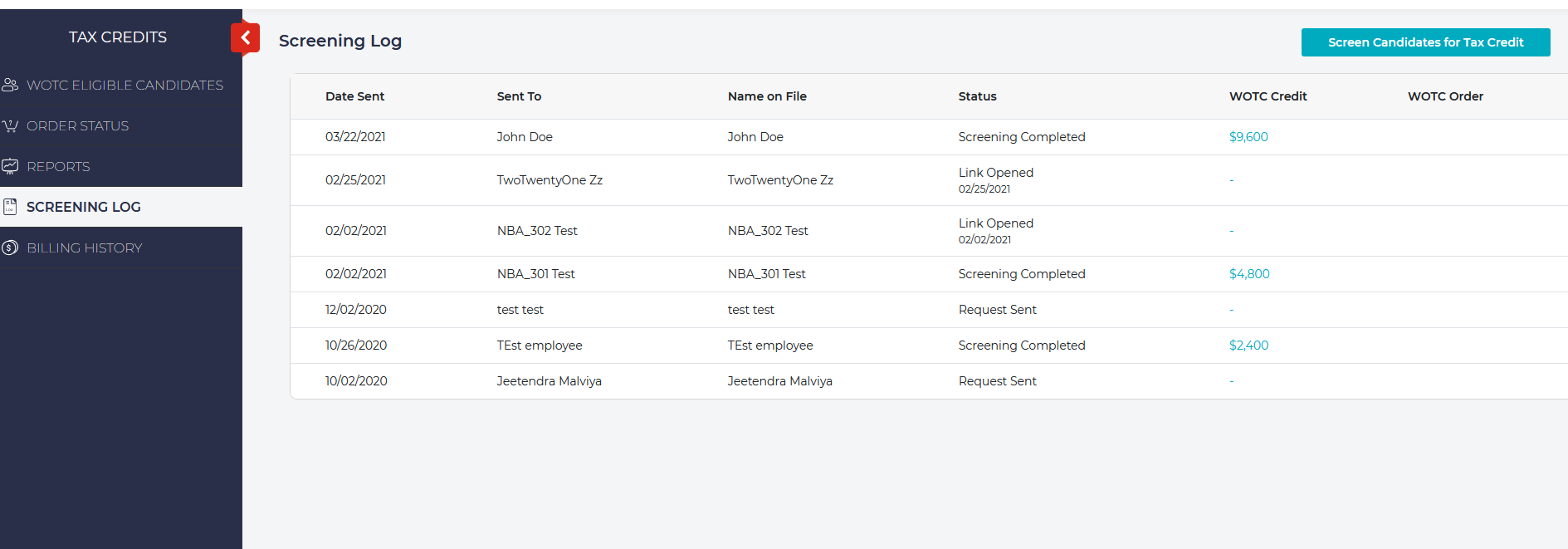Click the Status column header
Viewport: 1568px width, 549px height.
(977, 96)
